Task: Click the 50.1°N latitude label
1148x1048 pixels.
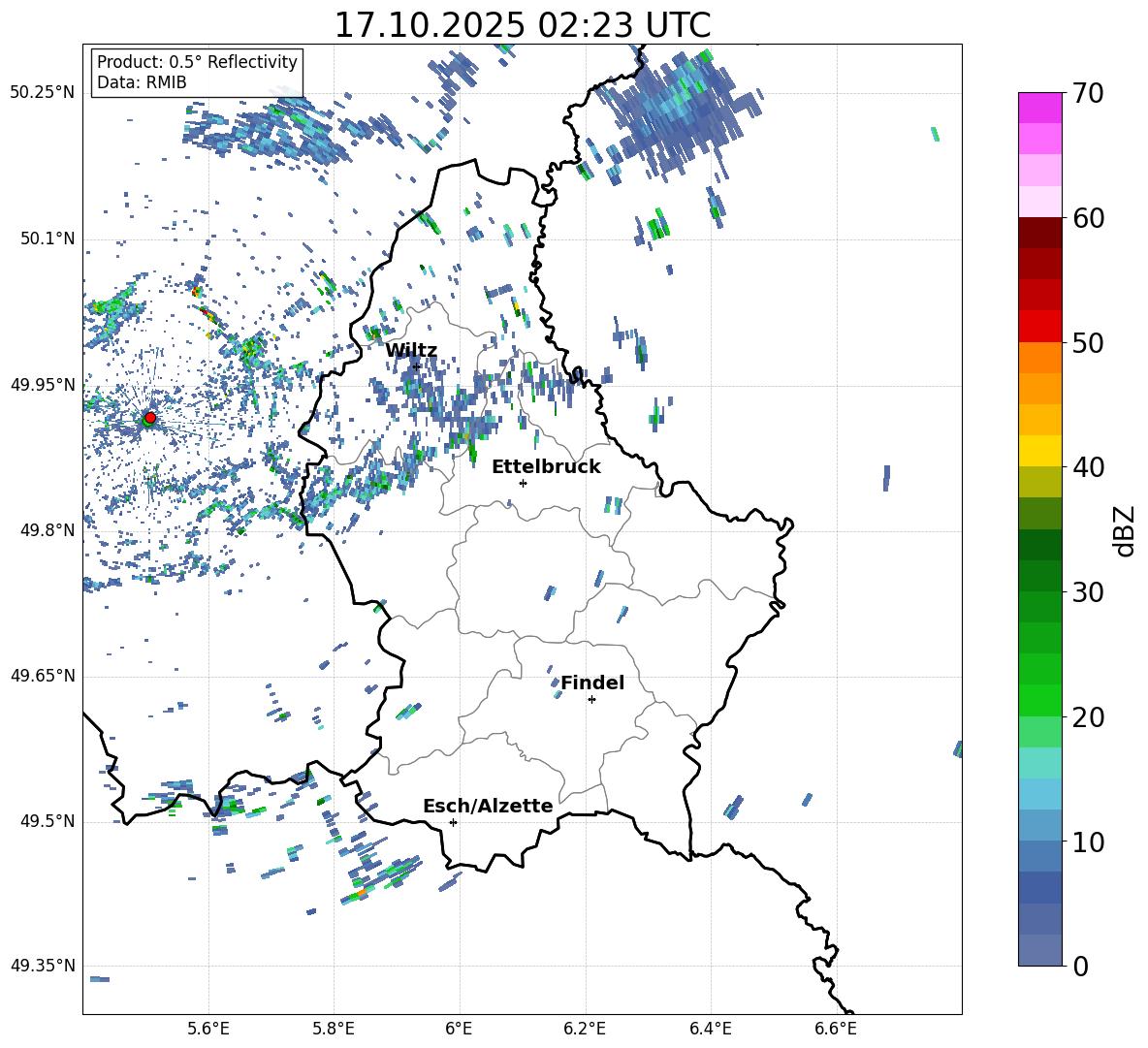Action: (x=48, y=238)
